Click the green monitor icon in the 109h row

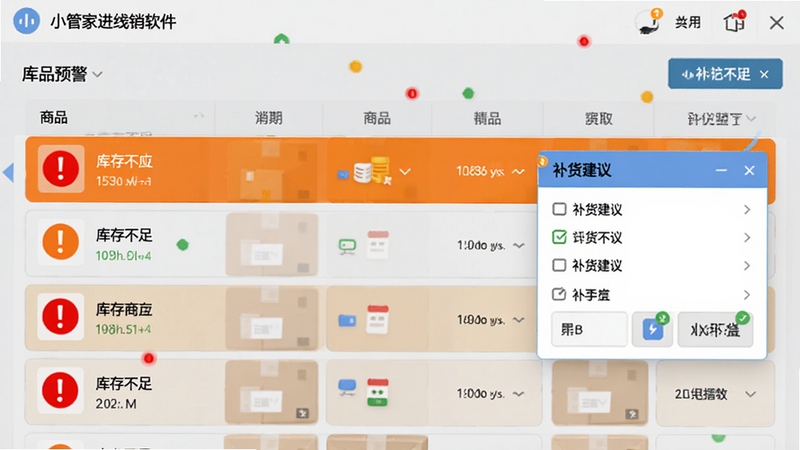pyautogui.click(x=347, y=246)
